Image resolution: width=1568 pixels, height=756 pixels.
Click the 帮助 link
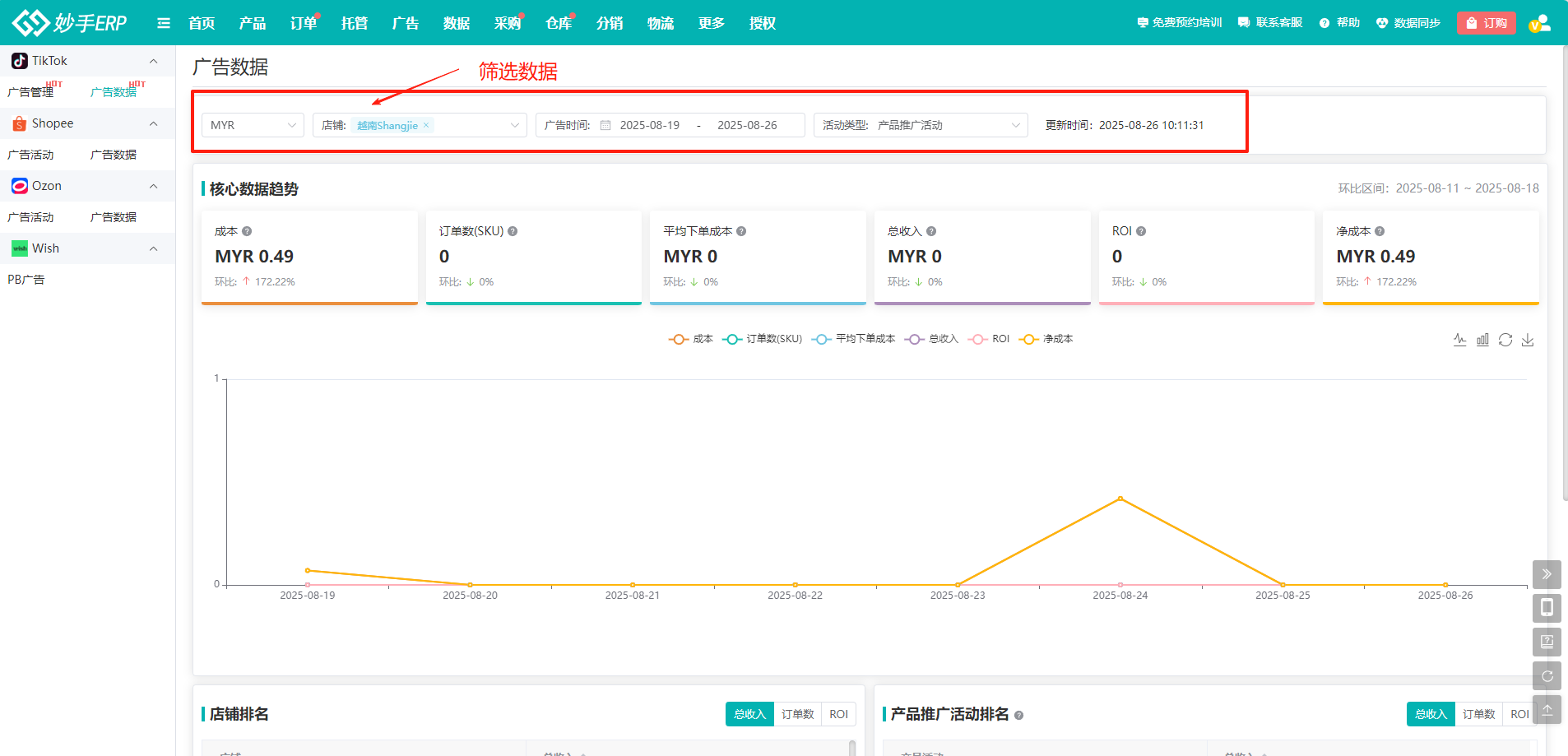[1339, 23]
